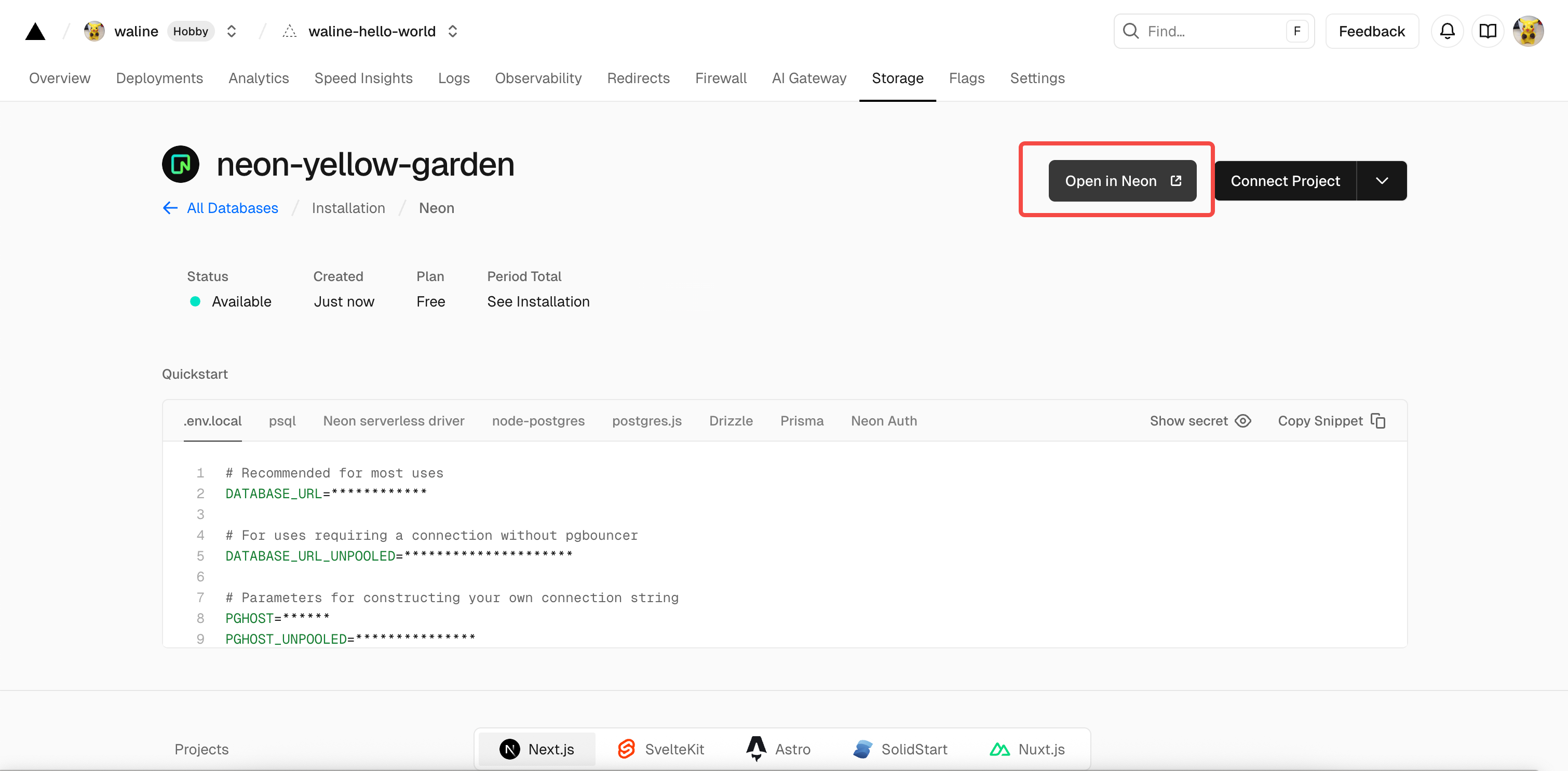Screen dimensions: 1568x771
Task: Select the Next.js framework icon
Action: pos(509,749)
